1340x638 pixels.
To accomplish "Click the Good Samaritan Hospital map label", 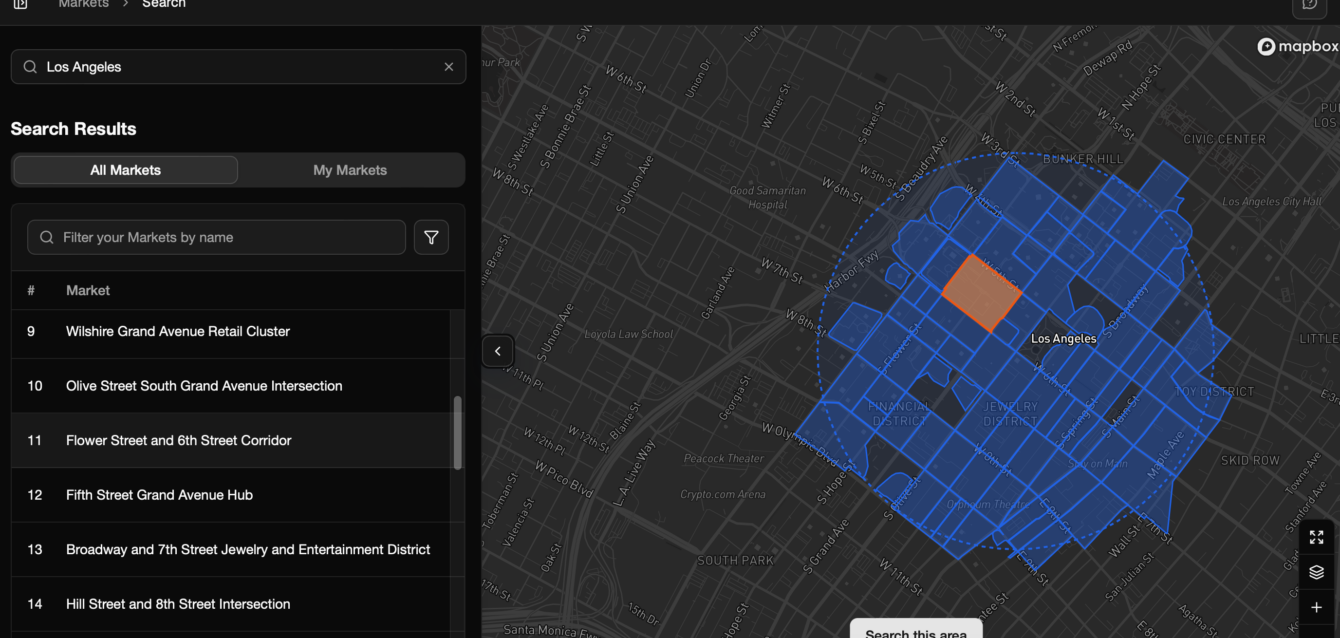I will (x=767, y=197).
